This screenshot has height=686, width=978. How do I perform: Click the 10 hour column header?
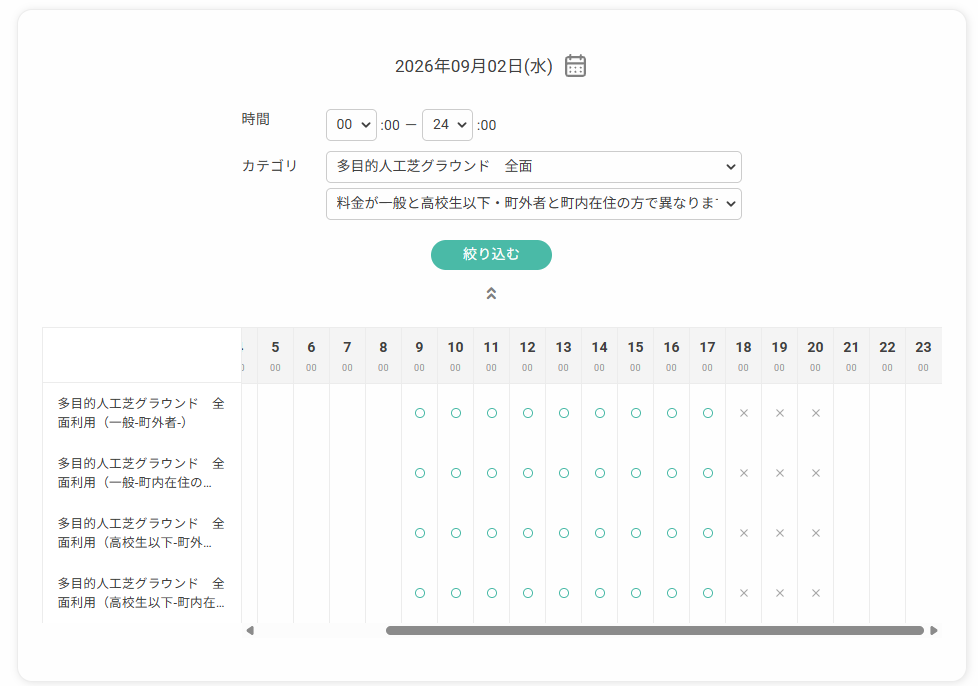pos(455,355)
